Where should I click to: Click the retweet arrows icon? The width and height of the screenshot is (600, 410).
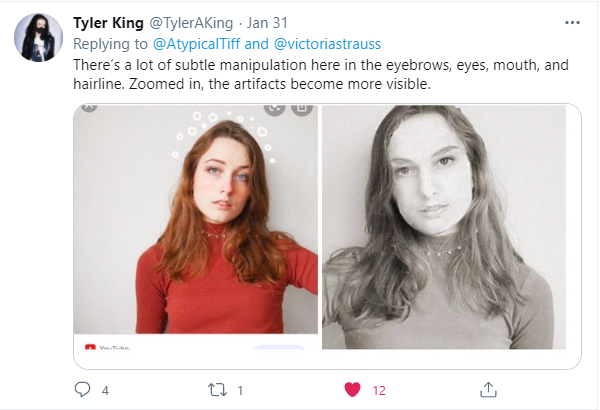click(x=217, y=388)
